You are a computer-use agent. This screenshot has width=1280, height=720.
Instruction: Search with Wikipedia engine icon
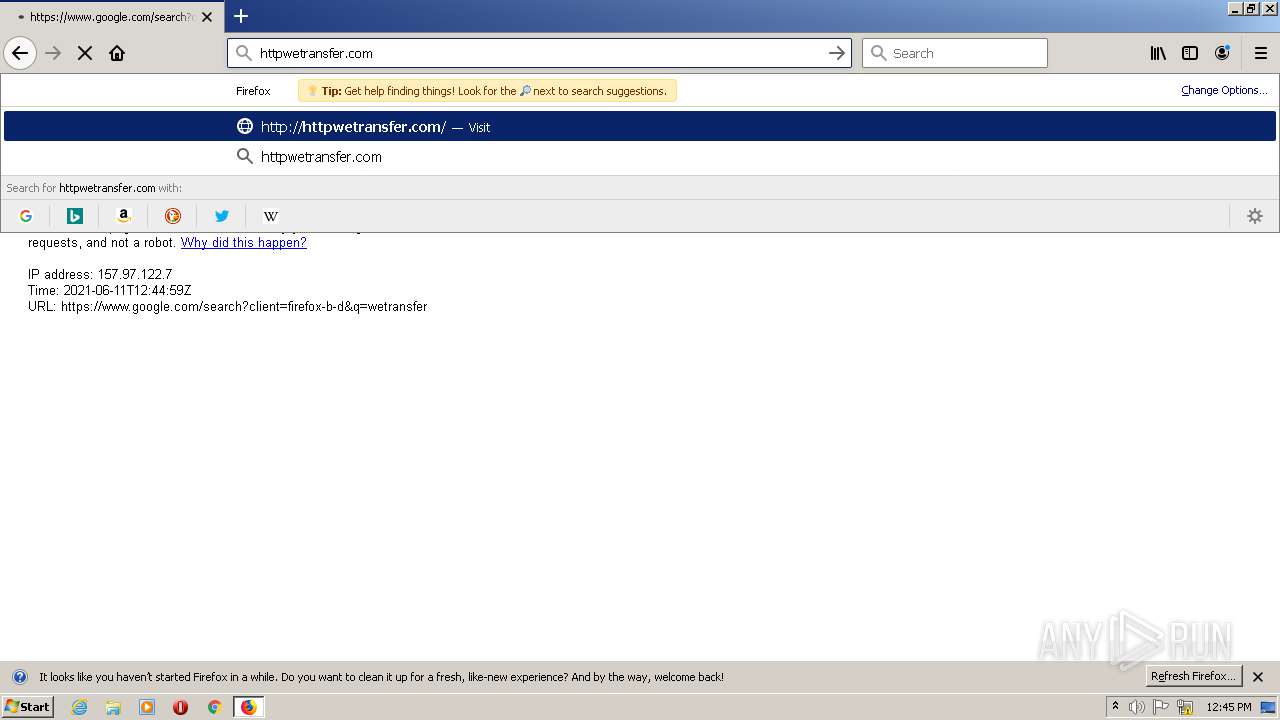[271, 216]
